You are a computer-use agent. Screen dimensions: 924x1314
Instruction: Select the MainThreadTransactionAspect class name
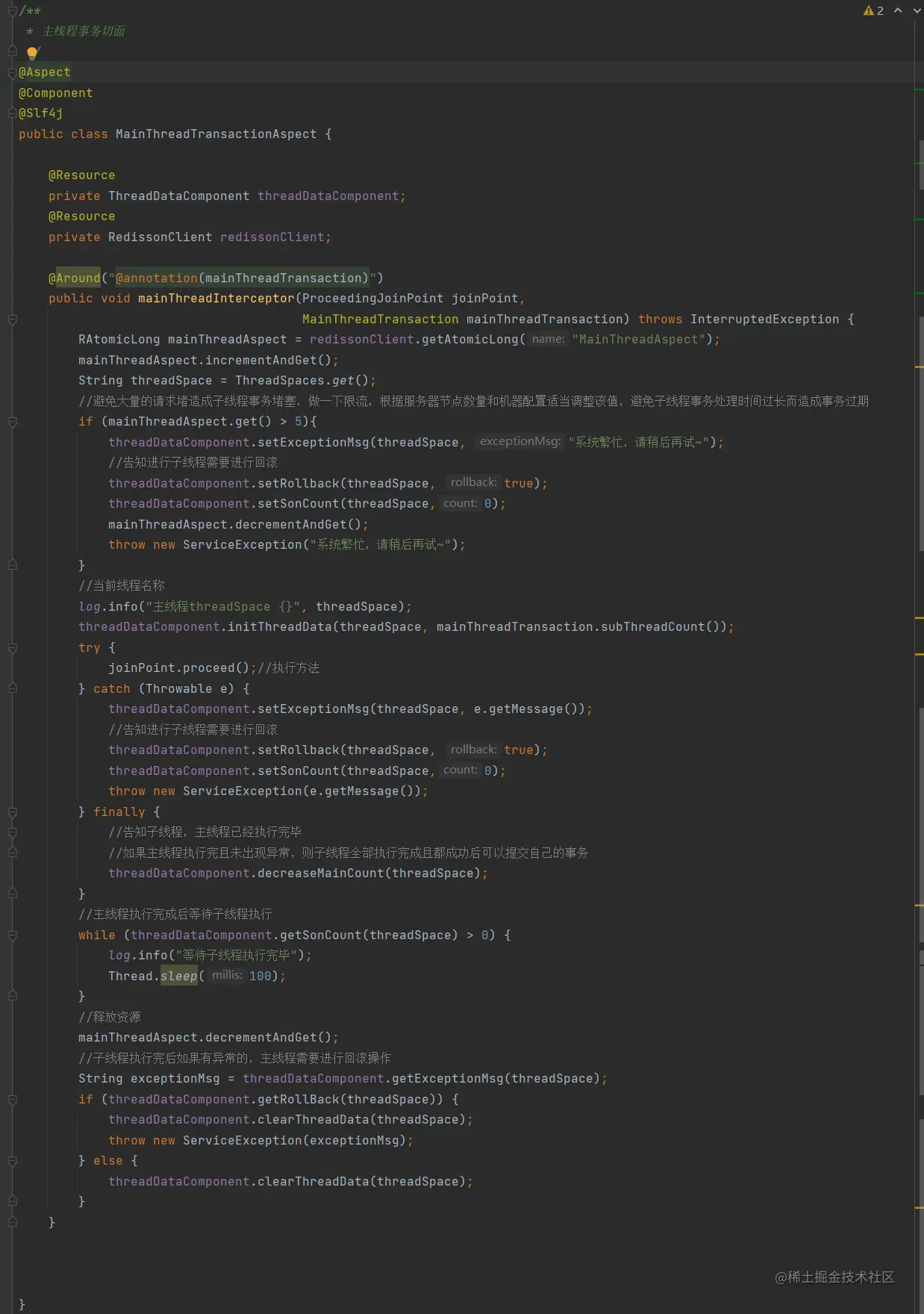(216, 134)
